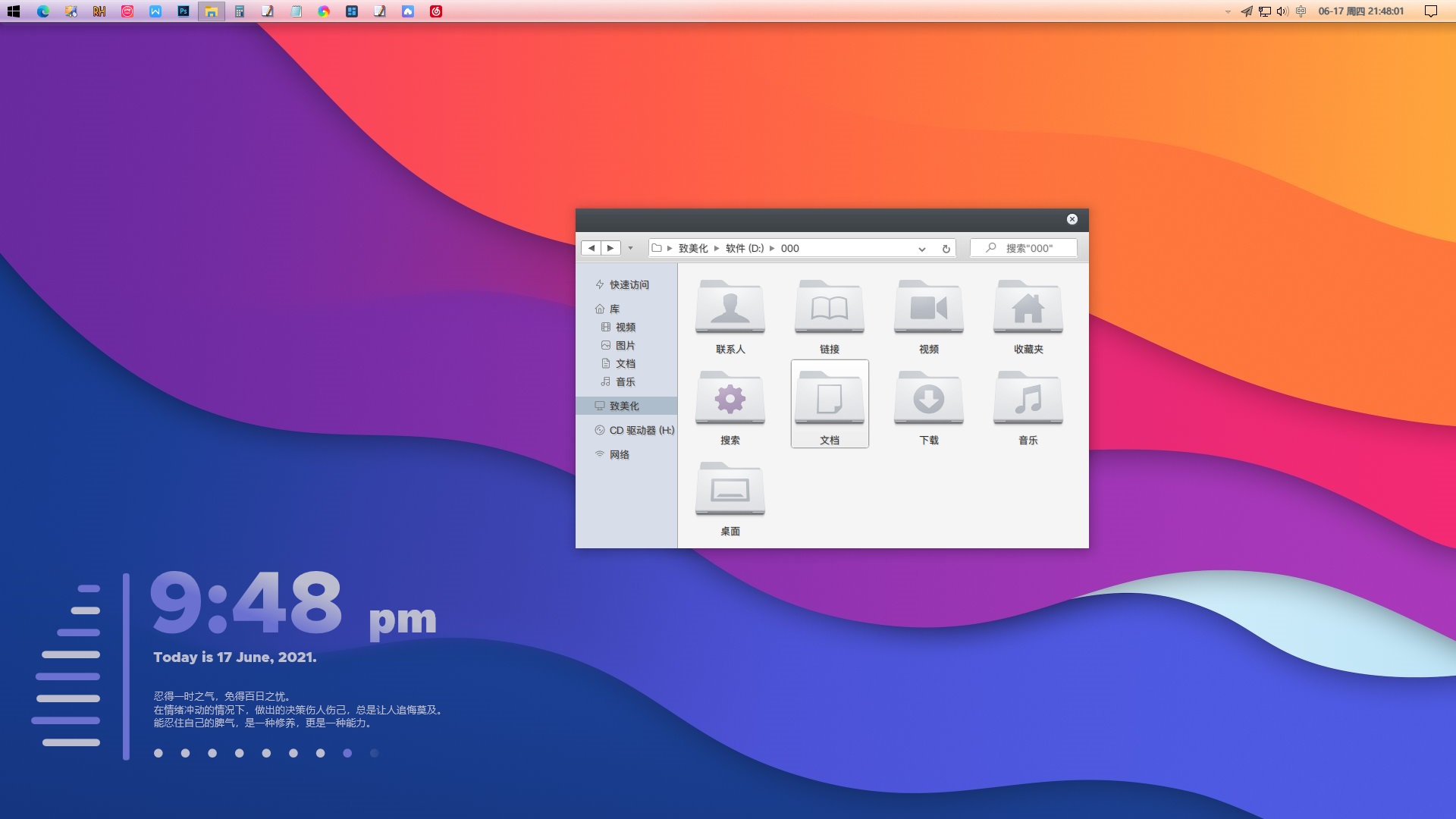Open NetEase Cloud Music red taskbar icon
Viewport: 1456px width, 819px height.
(x=436, y=11)
